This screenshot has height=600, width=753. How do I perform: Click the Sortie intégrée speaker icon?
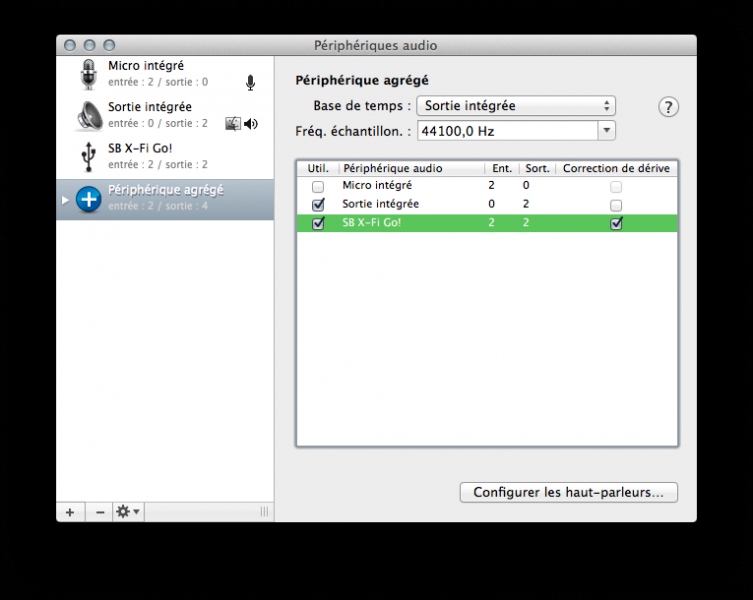89,116
